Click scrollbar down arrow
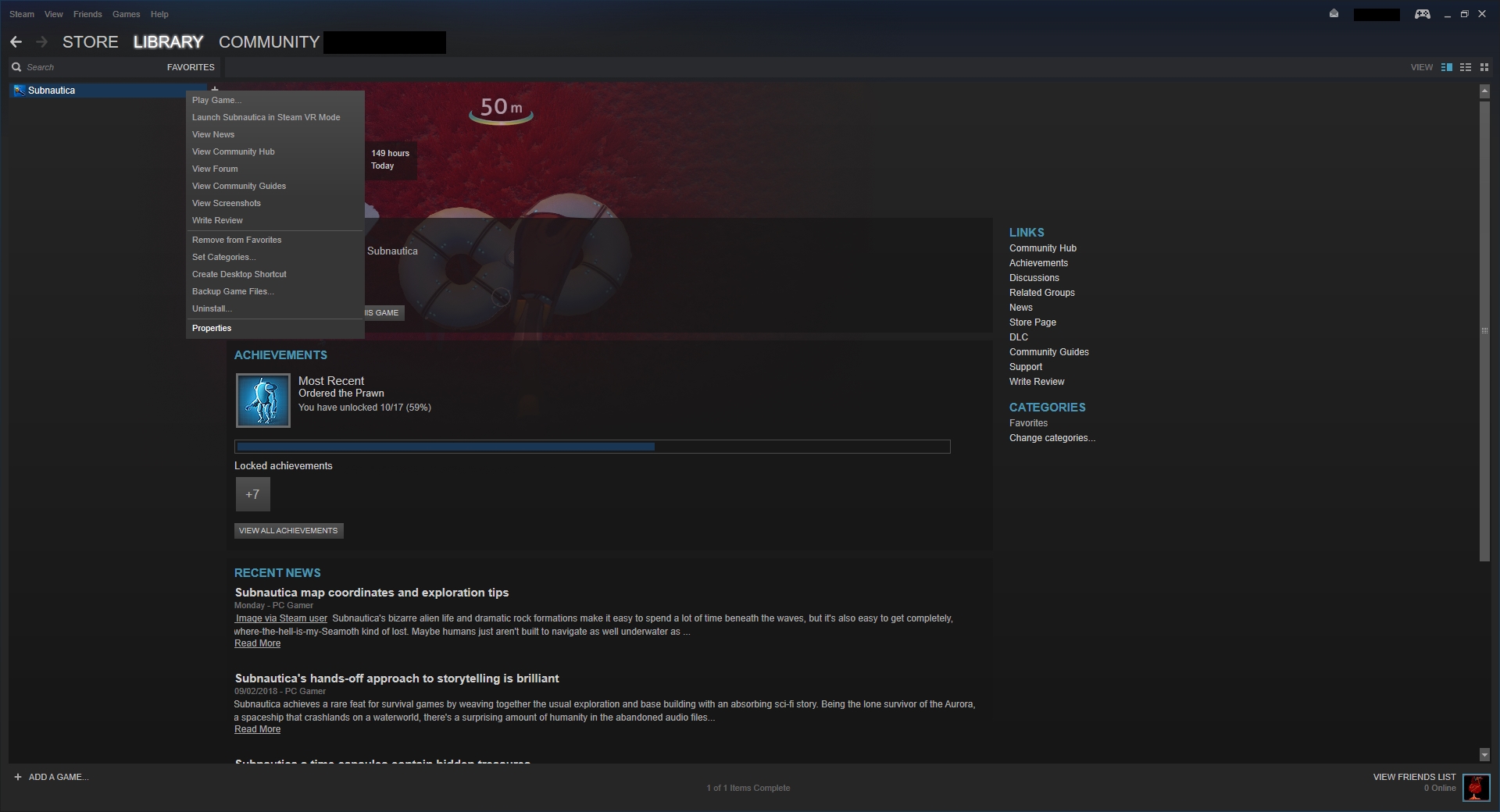 click(1484, 754)
